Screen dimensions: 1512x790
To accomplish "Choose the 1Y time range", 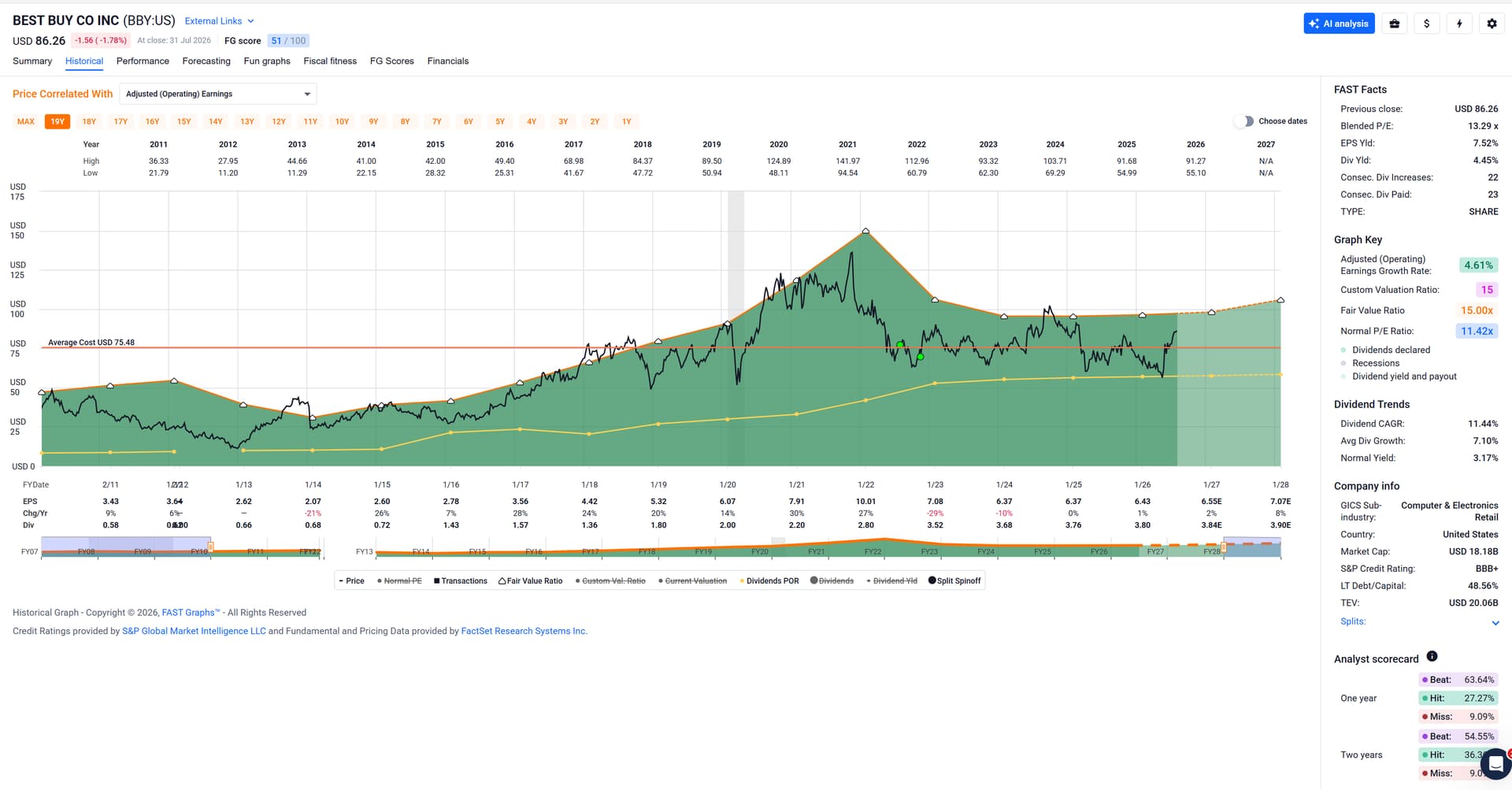I will click(x=627, y=121).
